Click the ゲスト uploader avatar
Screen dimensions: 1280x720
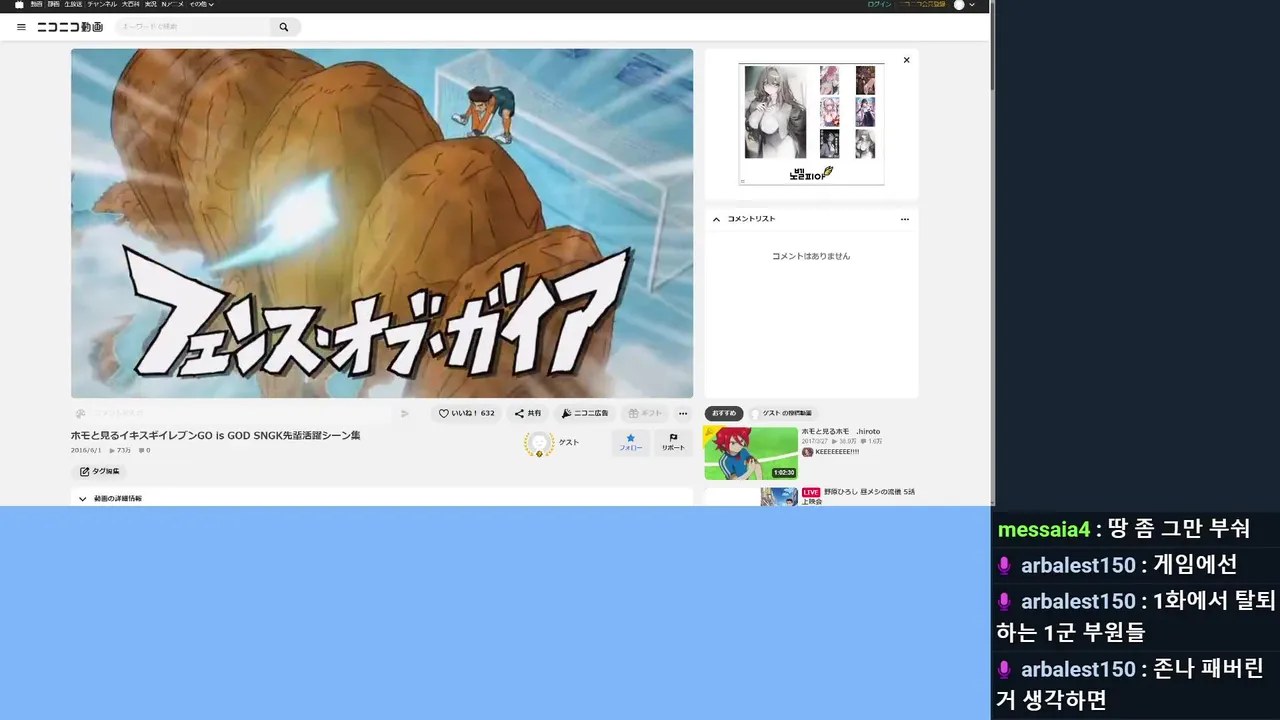[x=539, y=444]
